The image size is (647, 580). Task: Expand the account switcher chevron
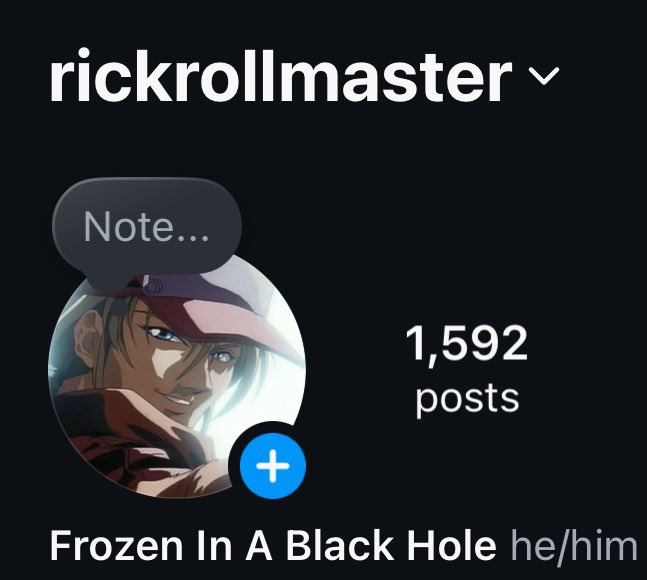coord(544,76)
